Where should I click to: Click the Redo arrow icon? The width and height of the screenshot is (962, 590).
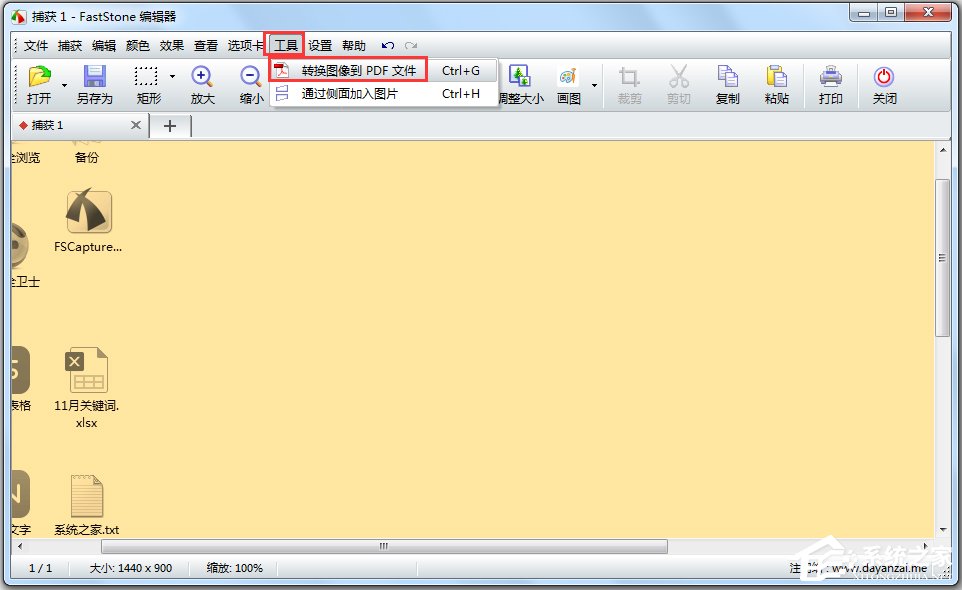pos(411,45)
